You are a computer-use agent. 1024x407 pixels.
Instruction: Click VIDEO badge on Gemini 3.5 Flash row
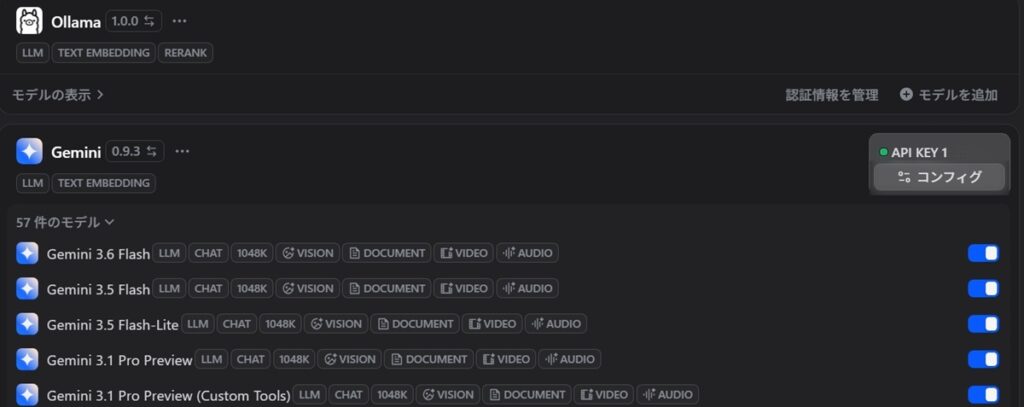464,288
